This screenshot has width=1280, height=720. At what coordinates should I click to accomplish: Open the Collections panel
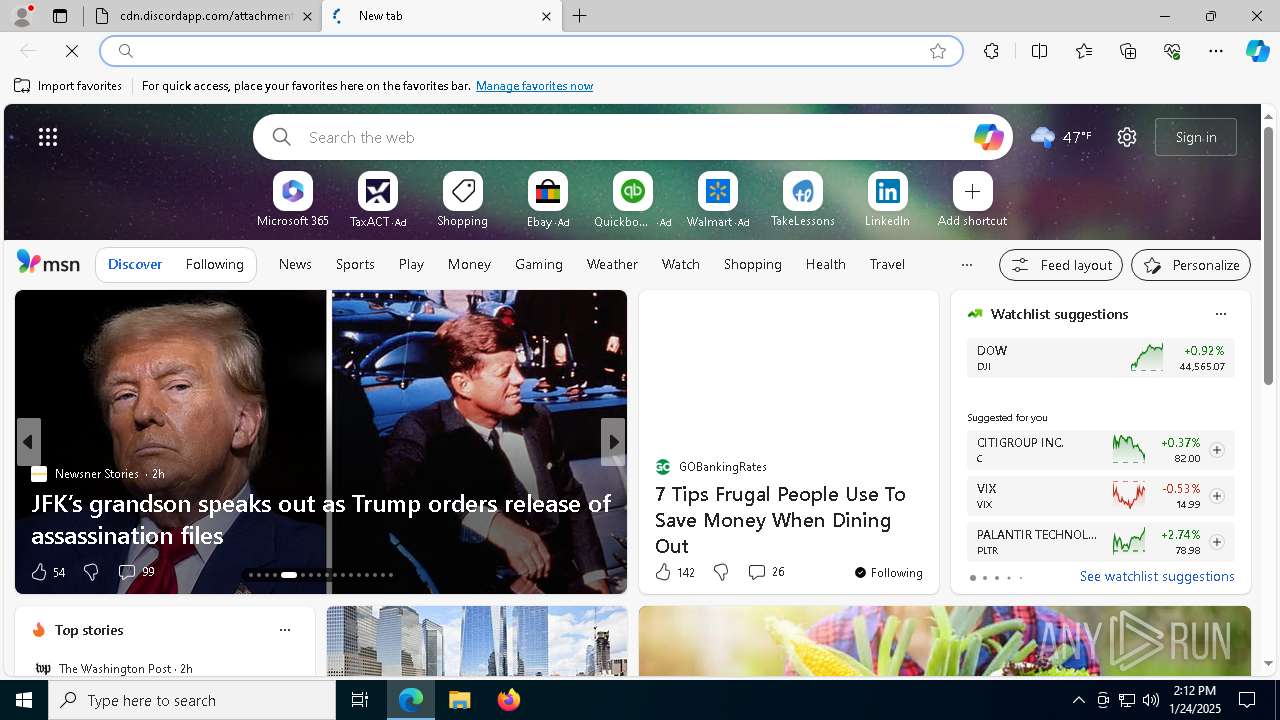(x=1128, y=51)
